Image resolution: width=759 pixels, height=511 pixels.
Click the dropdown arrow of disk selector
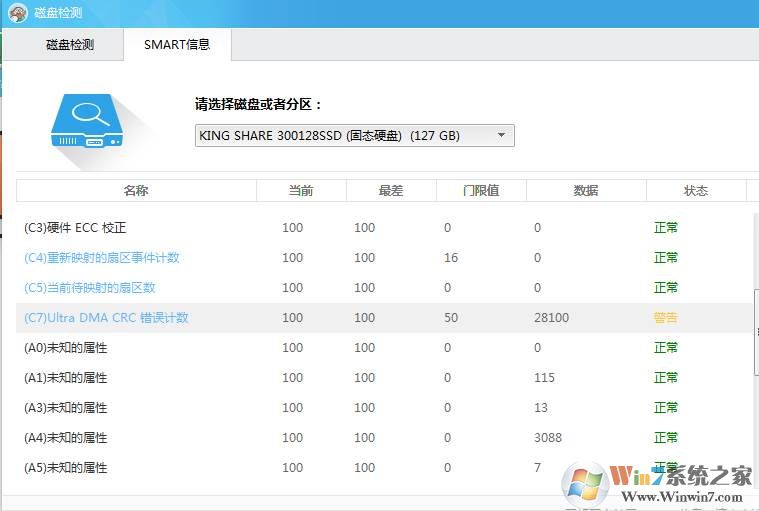pyautogui.click(x=501, y=135)
